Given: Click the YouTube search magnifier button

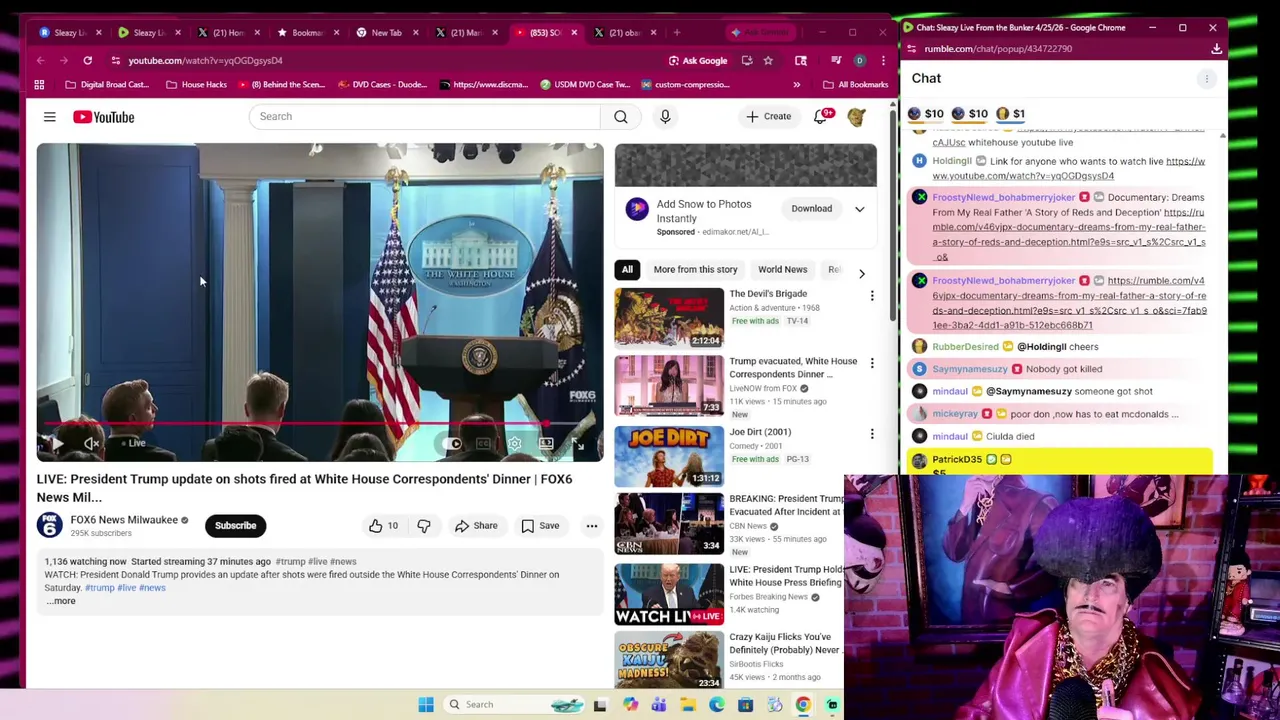Looking at the screenshot, I should [621, 117].
